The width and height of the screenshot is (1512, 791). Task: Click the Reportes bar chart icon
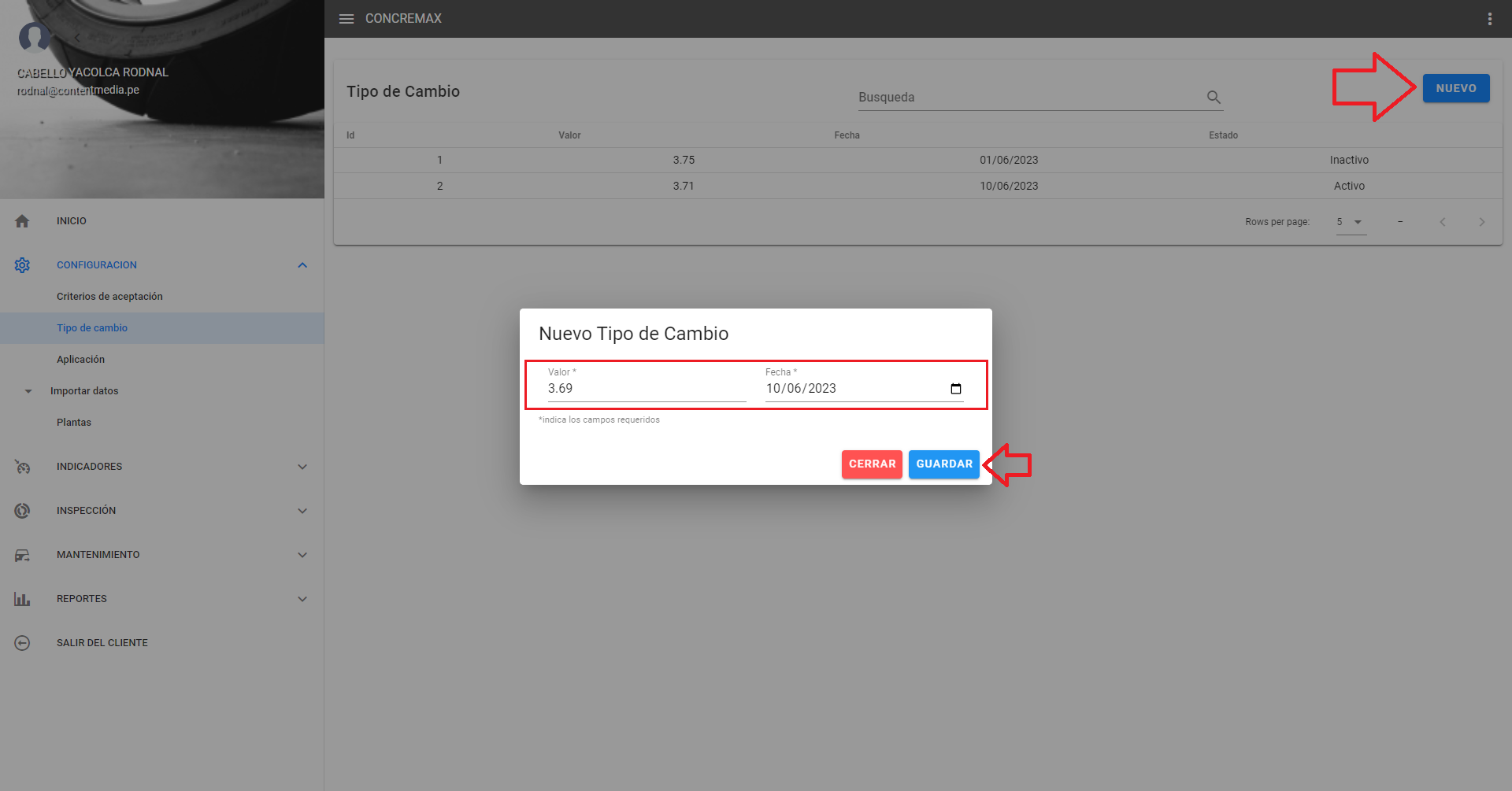(x=22, y=599)
